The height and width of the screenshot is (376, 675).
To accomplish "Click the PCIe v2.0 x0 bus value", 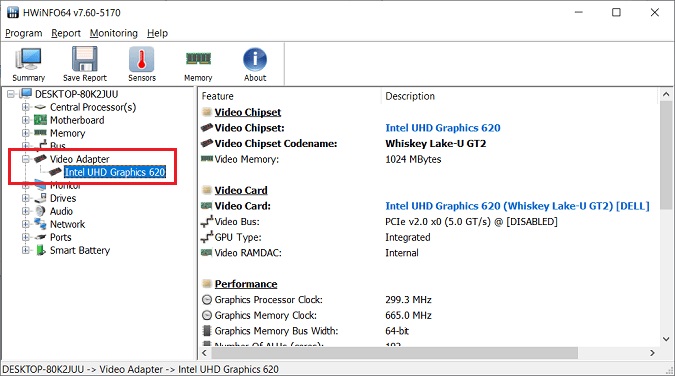I will tap(471, 221).
